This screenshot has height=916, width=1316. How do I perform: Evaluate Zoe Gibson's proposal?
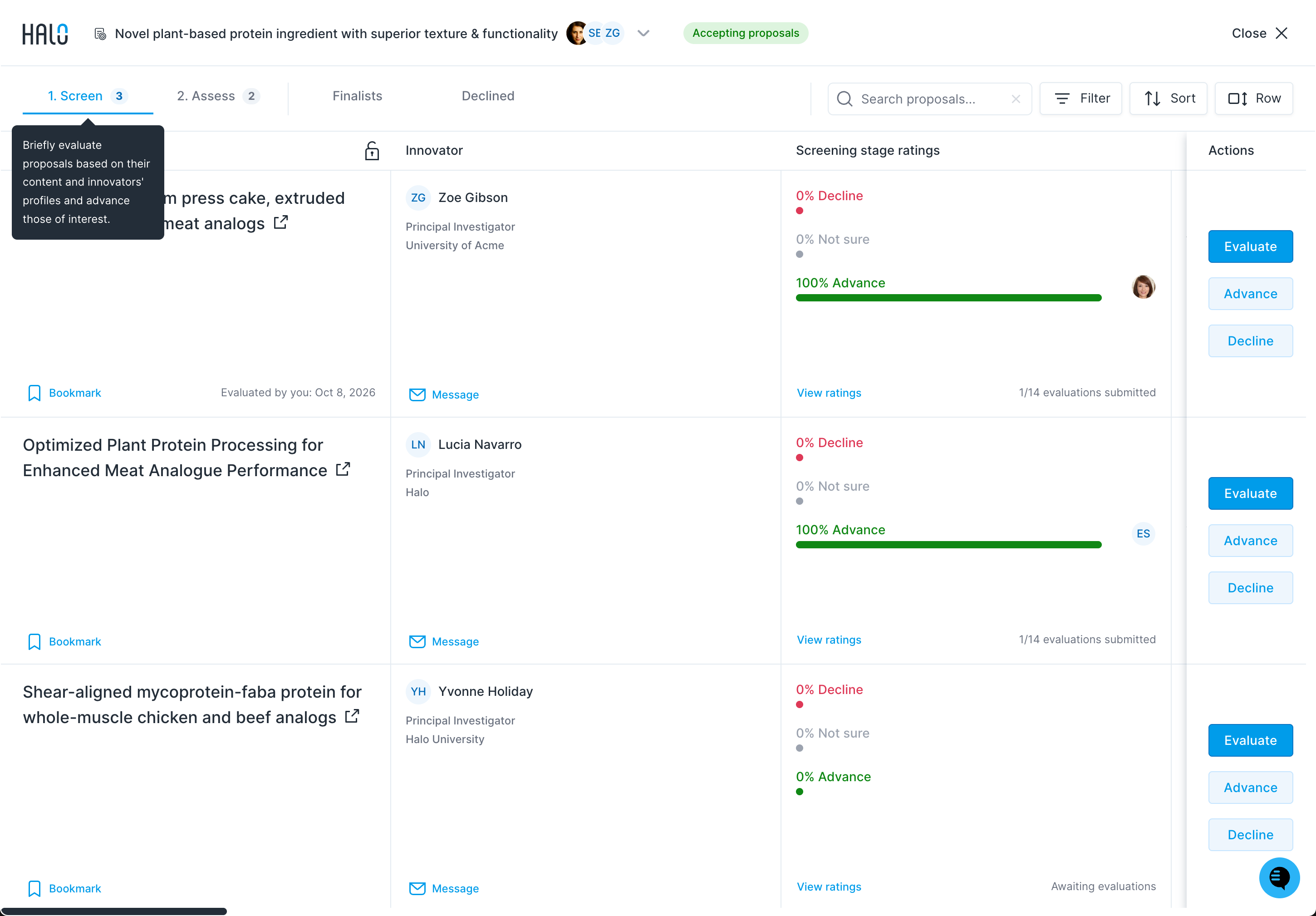[1250, 247]
